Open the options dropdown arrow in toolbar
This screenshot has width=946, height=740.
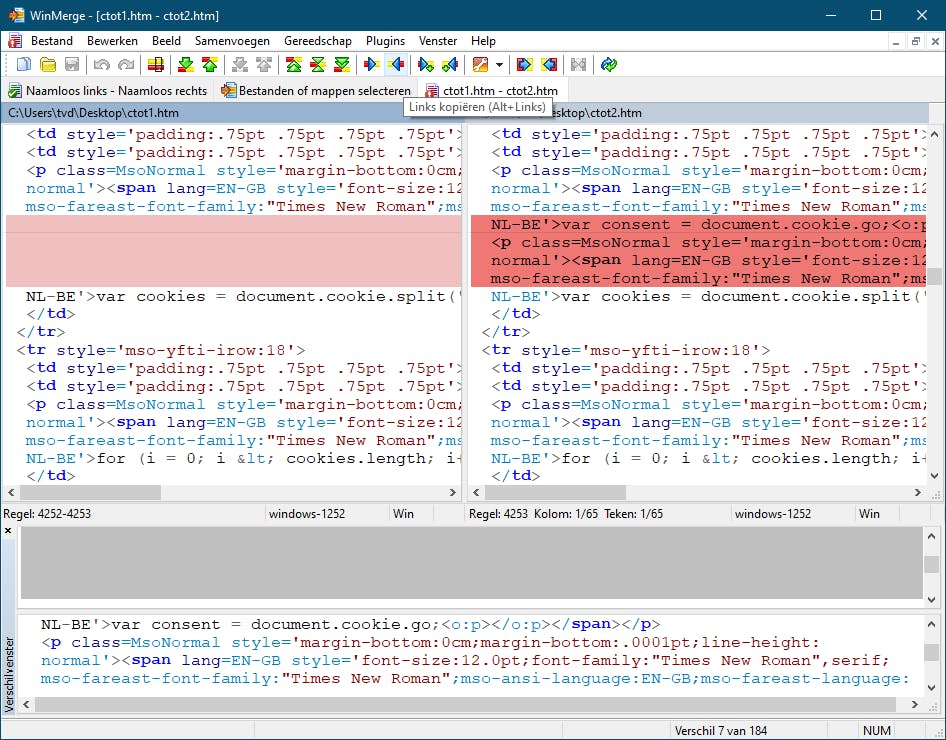(499, 65)
